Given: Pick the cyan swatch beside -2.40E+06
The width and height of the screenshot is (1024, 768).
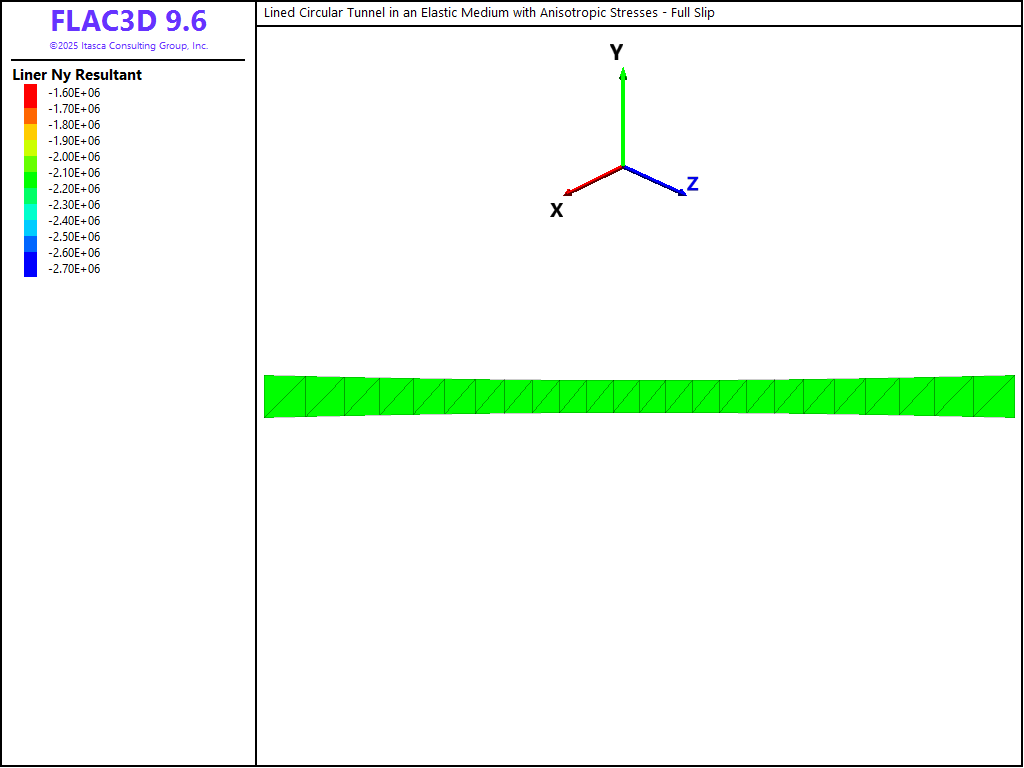Looking at the screenshot, I should tap(31, 221).
